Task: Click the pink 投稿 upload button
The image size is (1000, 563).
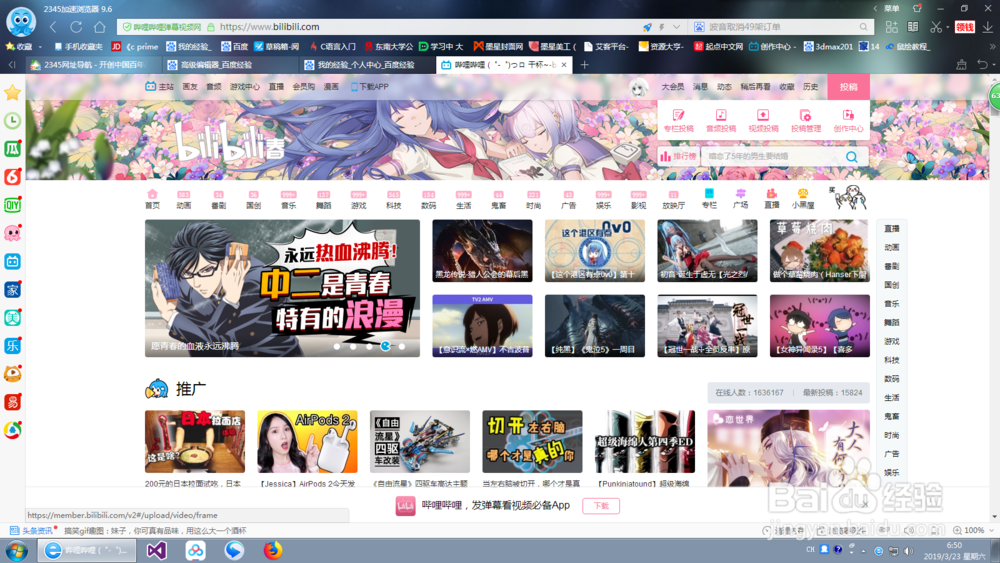Action: [x=848, y=87]
